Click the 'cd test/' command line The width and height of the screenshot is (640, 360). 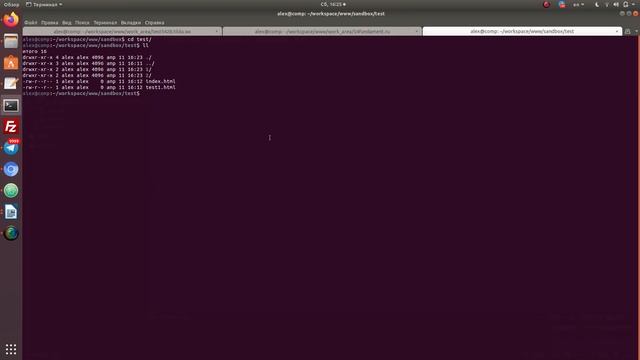click(87, 40)
